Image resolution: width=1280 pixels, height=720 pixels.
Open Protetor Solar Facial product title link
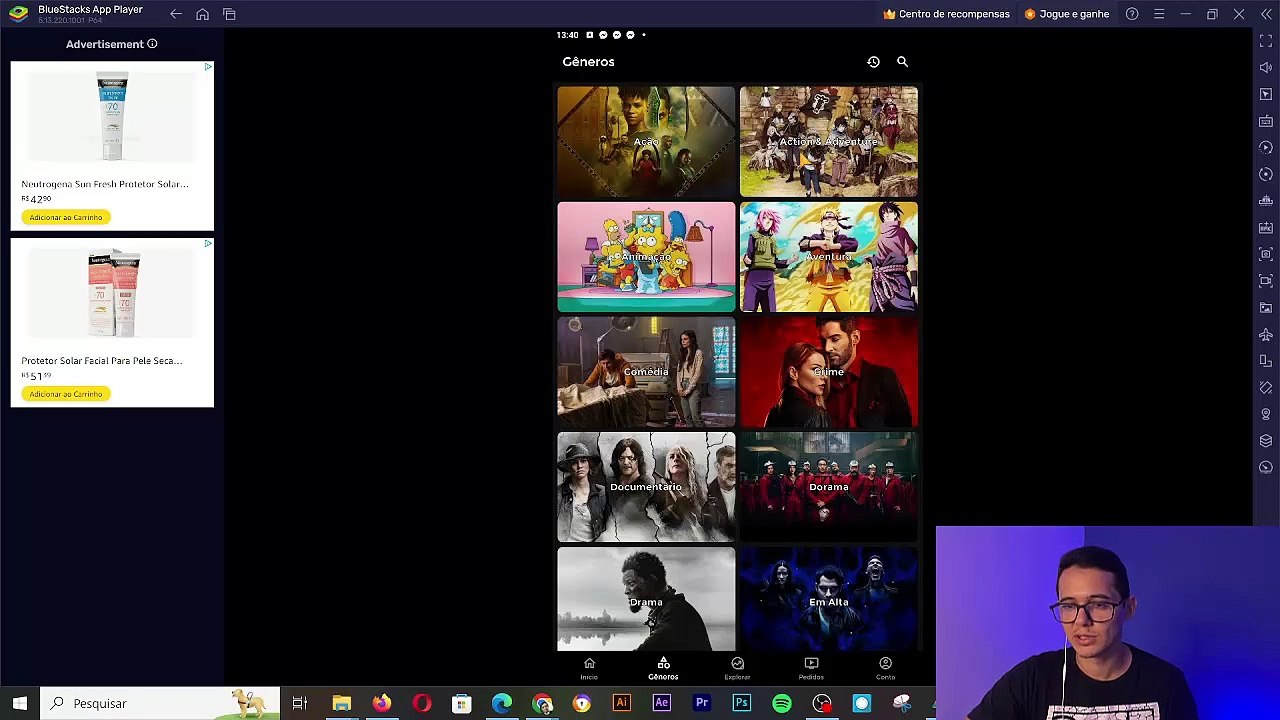pos(102,361)
